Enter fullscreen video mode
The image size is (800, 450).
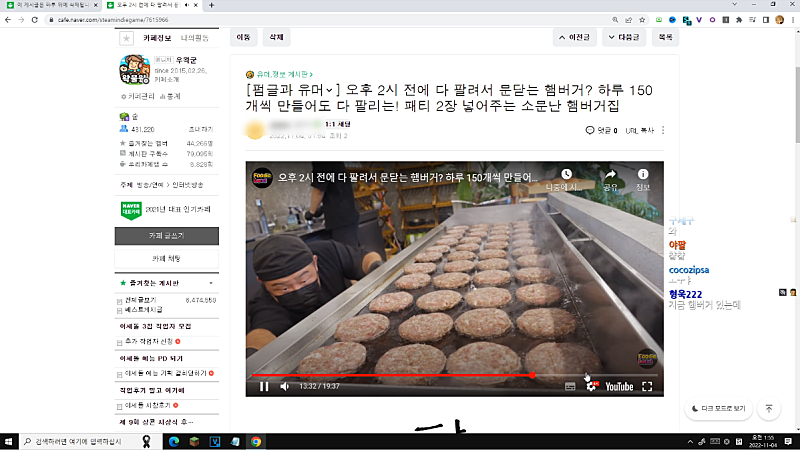[x=647, y=386]
